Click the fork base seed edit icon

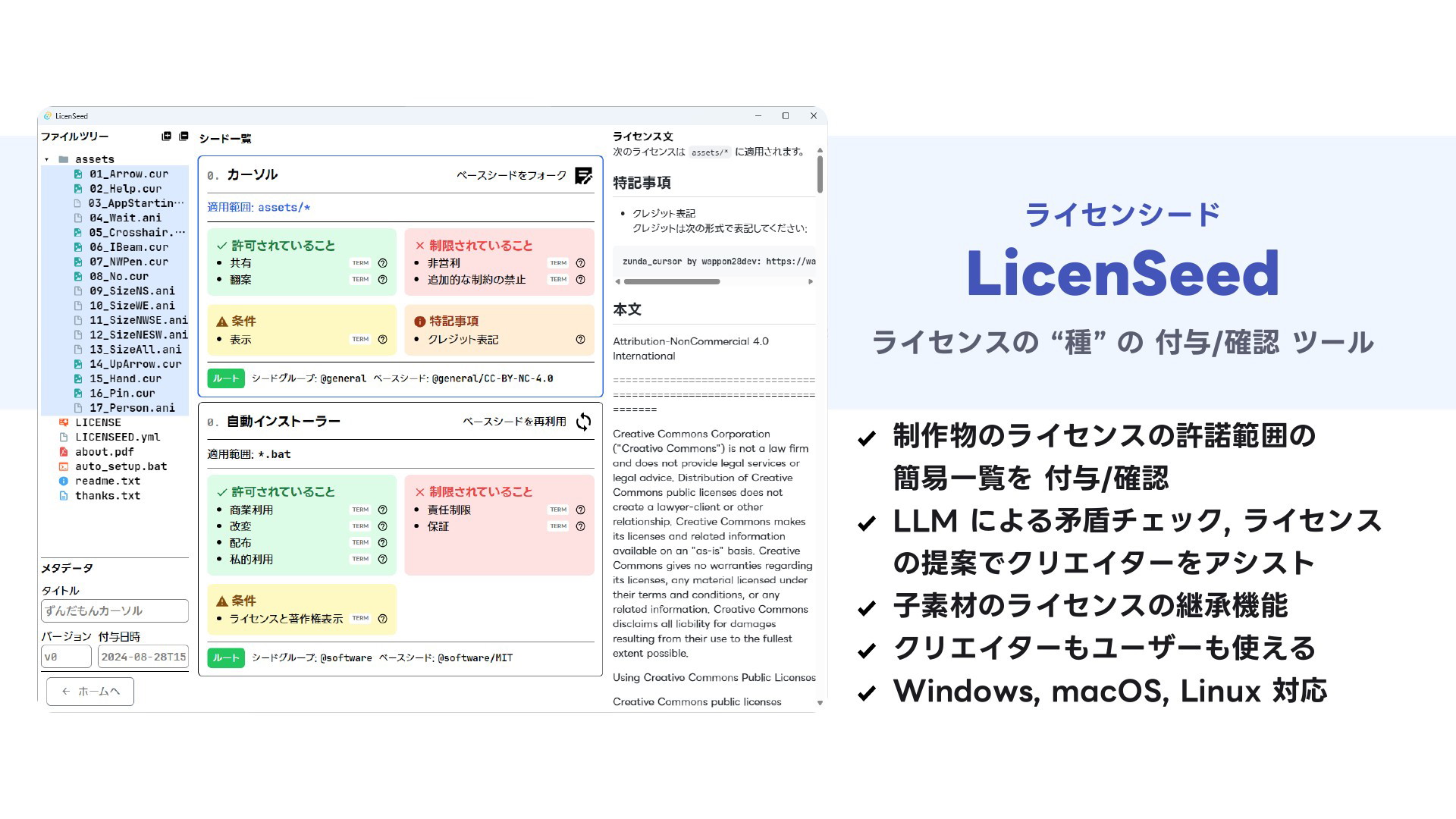(x=583, y=176)
